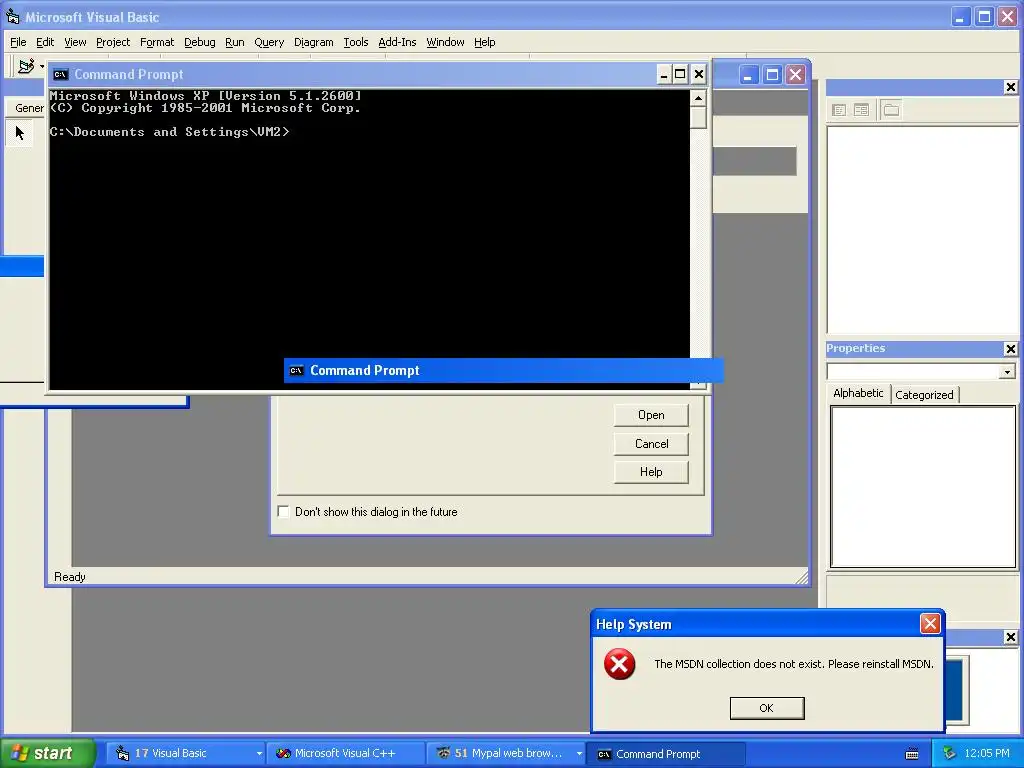1024x768 pixels.
Task: Click the network system tray icon
Action: pos(949,754)
